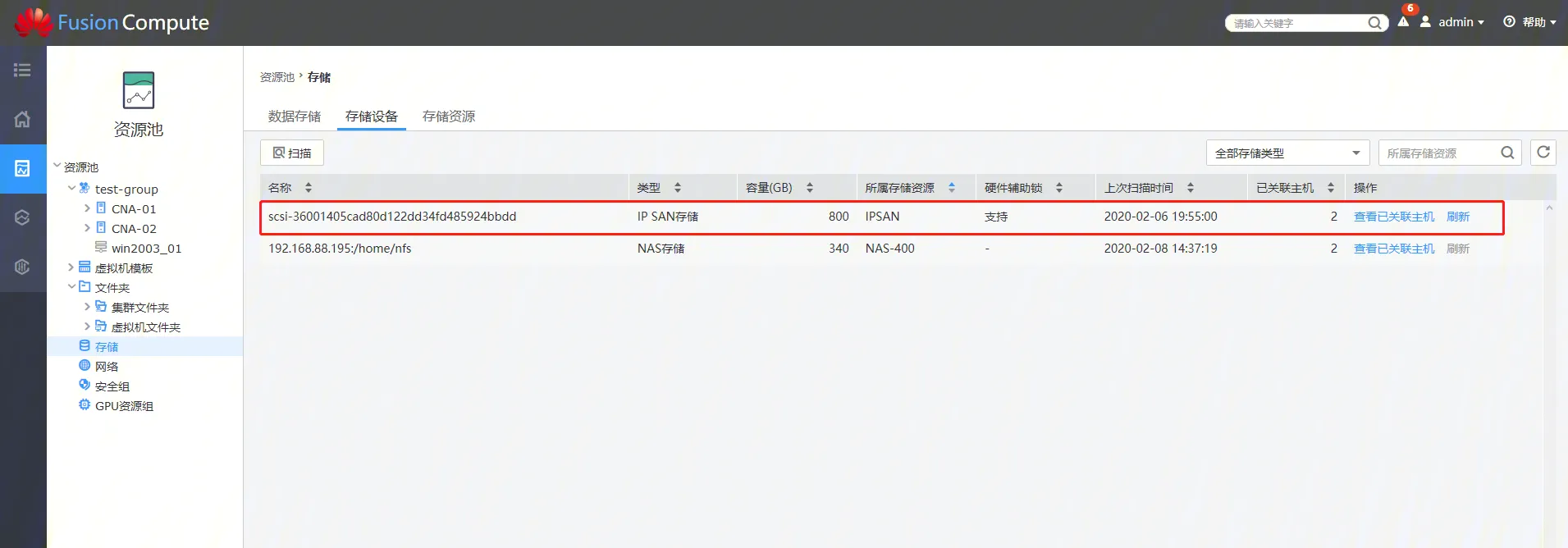Select 网络 in the navigation tree
Screen dimensions: 1568x548
107,367
